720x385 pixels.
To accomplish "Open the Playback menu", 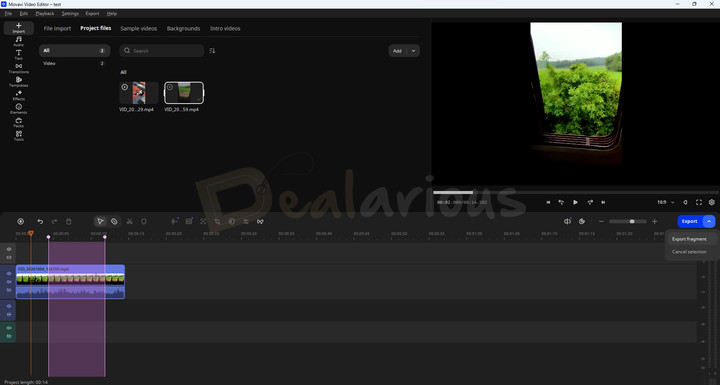I will coord(45,13).
